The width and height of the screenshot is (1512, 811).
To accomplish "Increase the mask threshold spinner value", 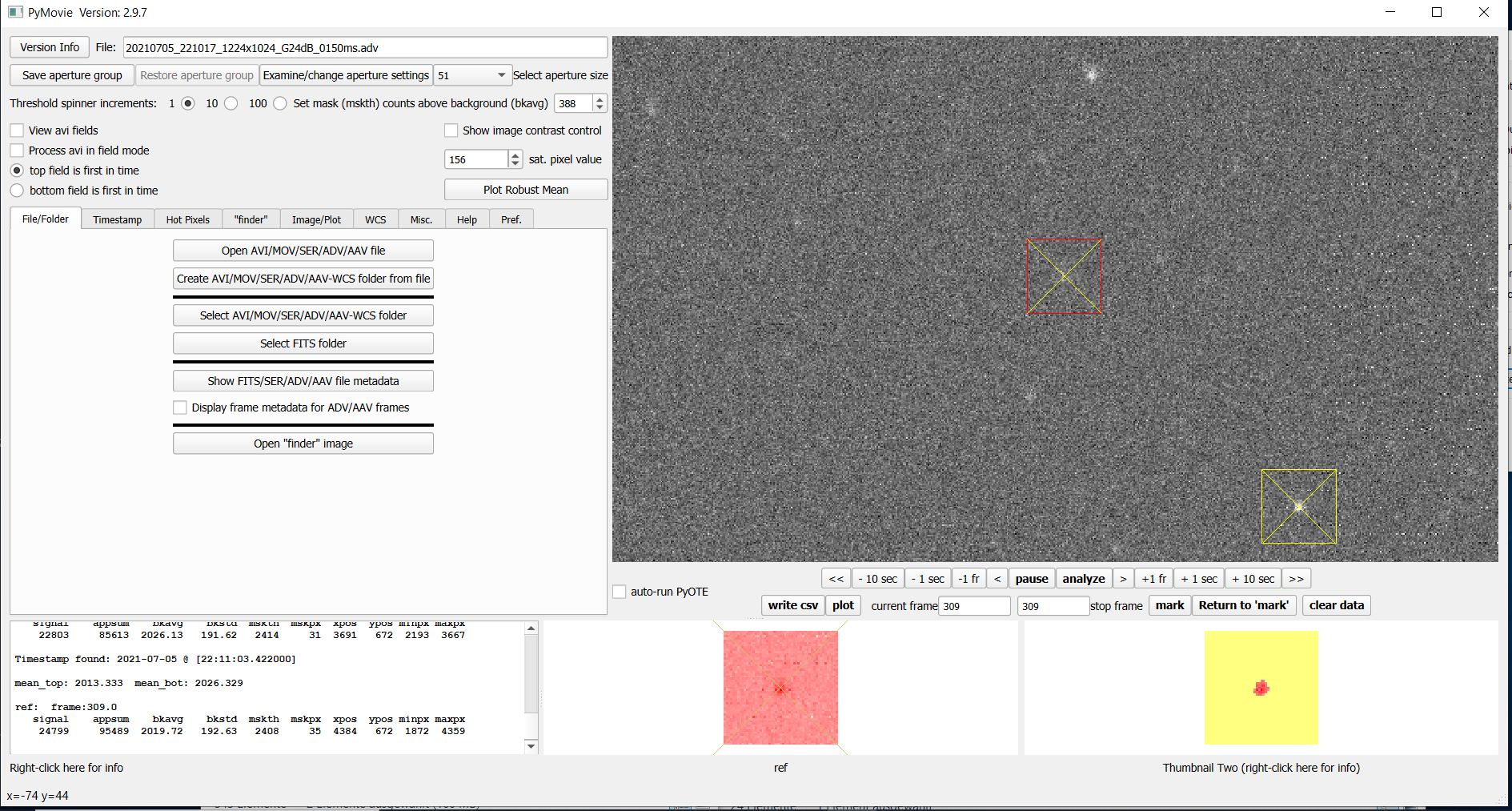I will (600, 99).
